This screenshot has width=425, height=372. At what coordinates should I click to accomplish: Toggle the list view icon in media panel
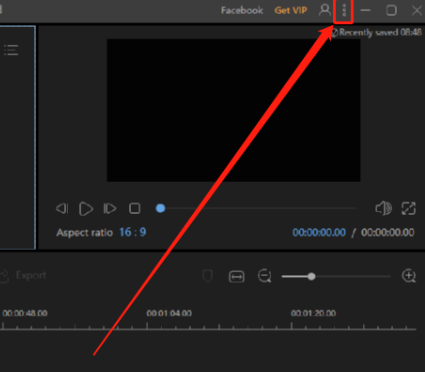click(x=11, y=50)
